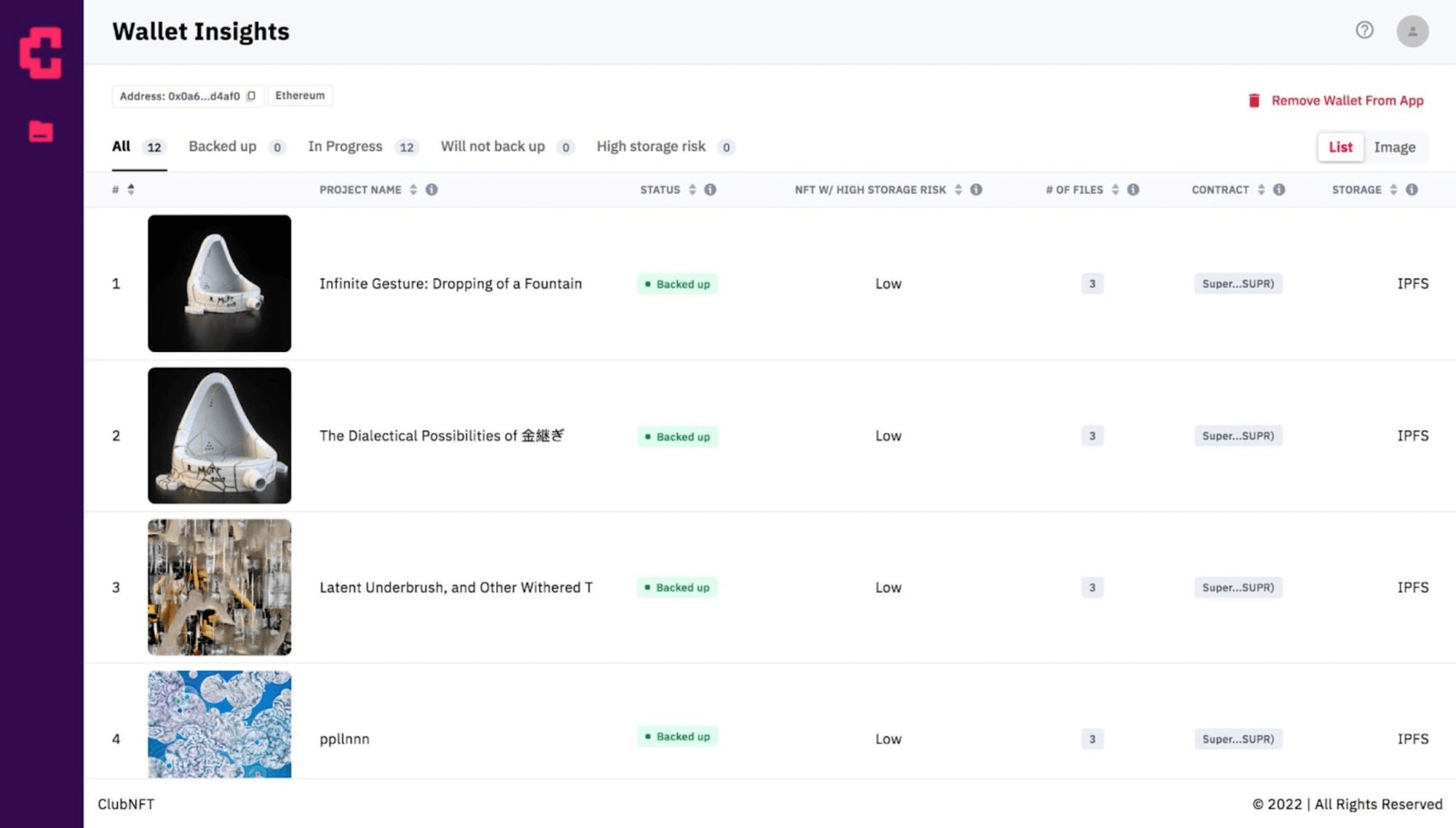Screen dimensions: 1456x828
Task: Sort by Project Name arrows
Action: pyautogui.click(x=413, y=190)
